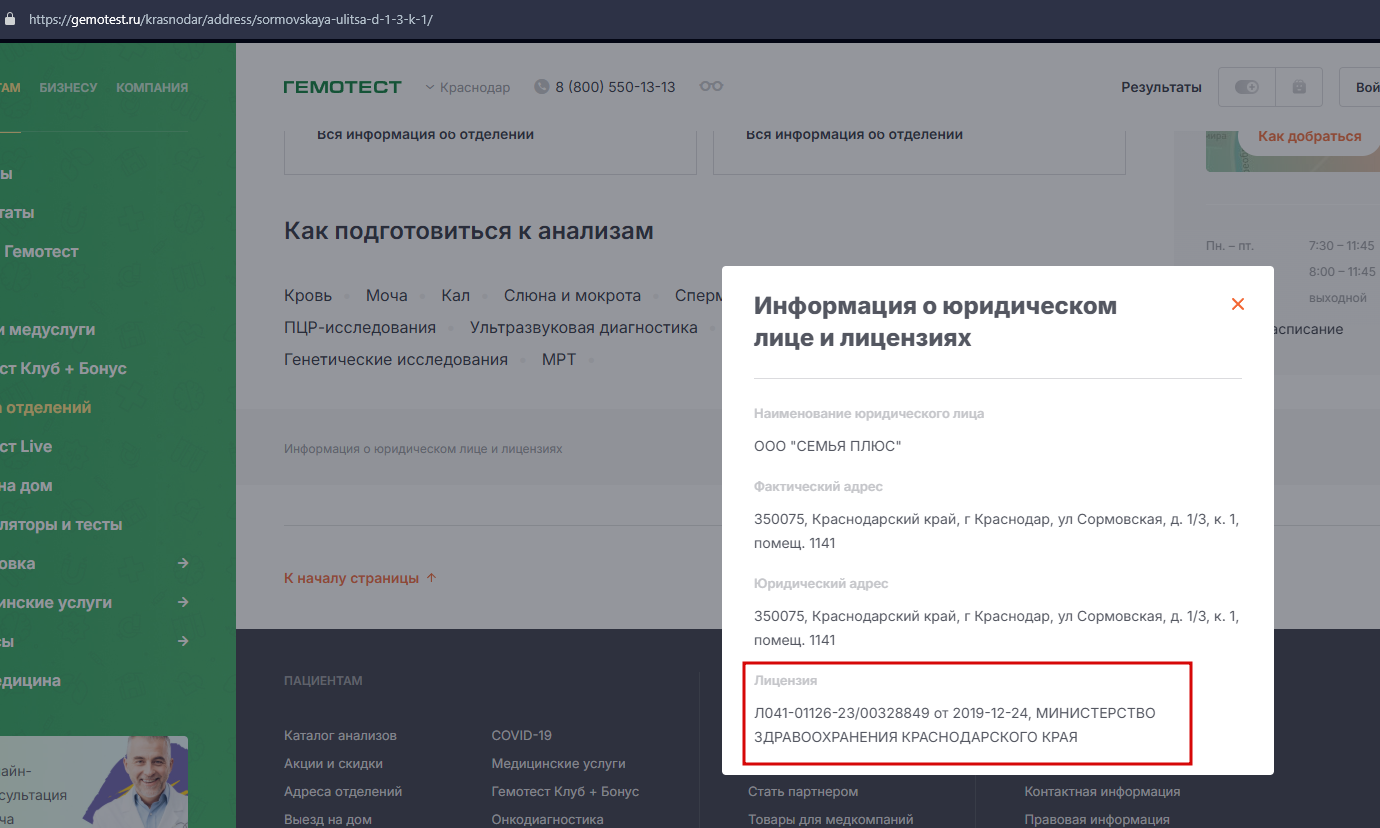
Task: Click the Фактический адрес label in popup
Action: click(x=818, y=486)
